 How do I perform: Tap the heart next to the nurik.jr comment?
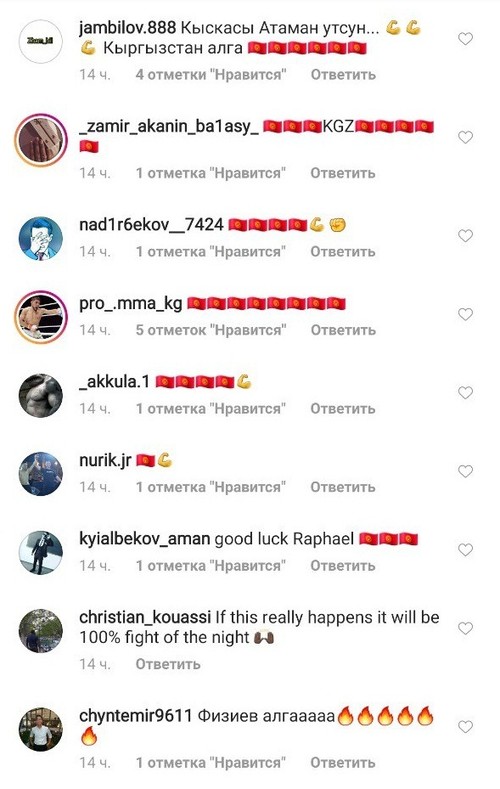[x=465, y=471]
